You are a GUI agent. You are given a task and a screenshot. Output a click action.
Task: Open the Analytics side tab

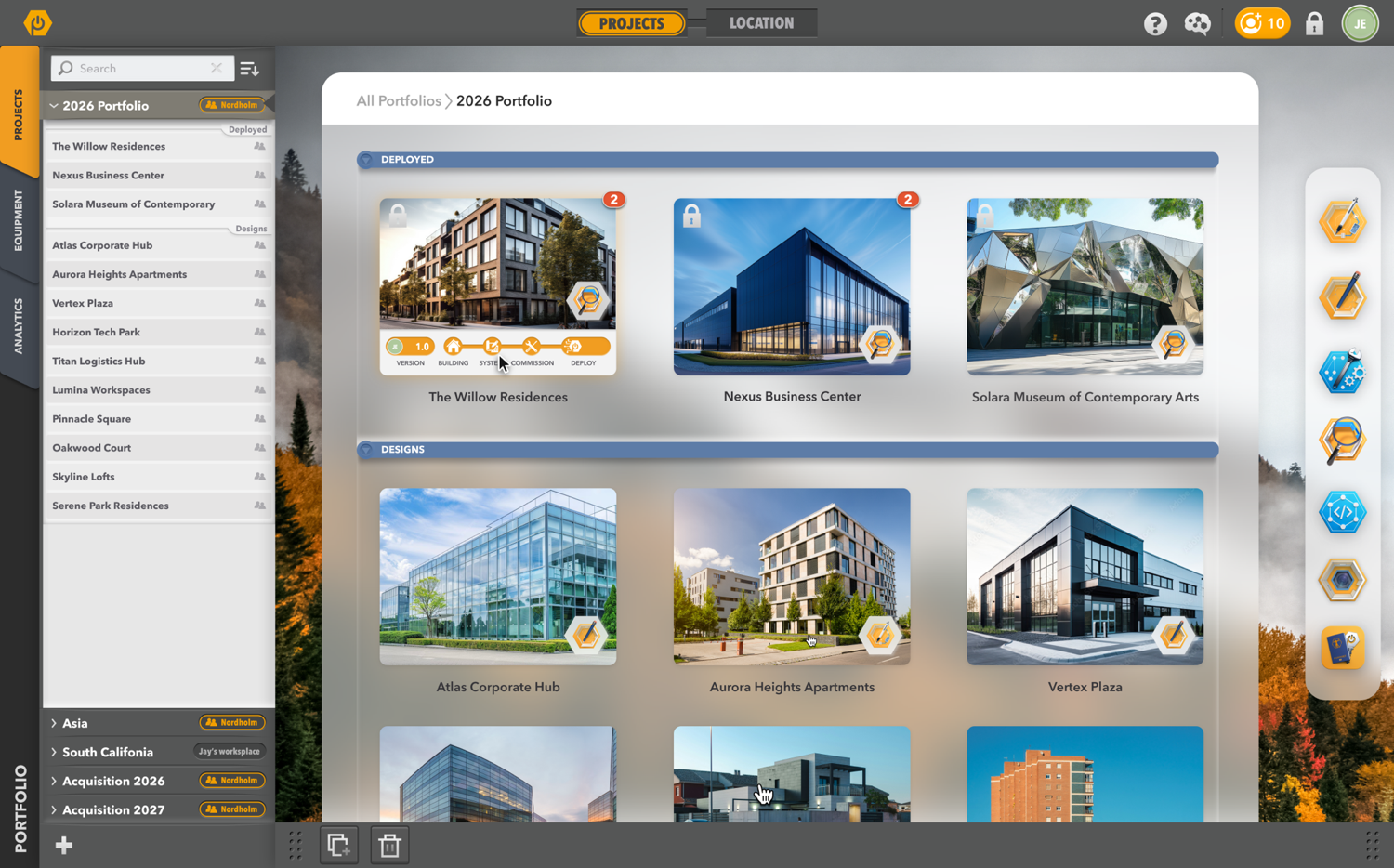19,325
